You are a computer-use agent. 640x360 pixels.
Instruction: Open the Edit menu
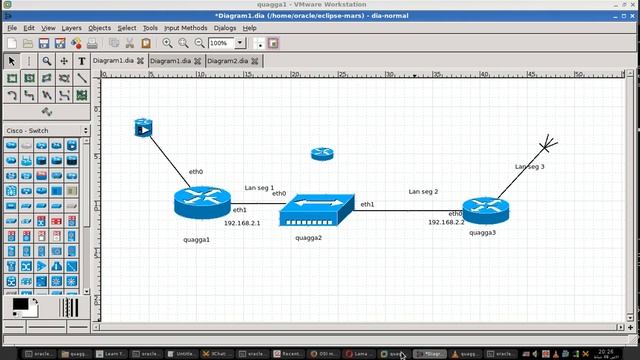pos(29,28)
